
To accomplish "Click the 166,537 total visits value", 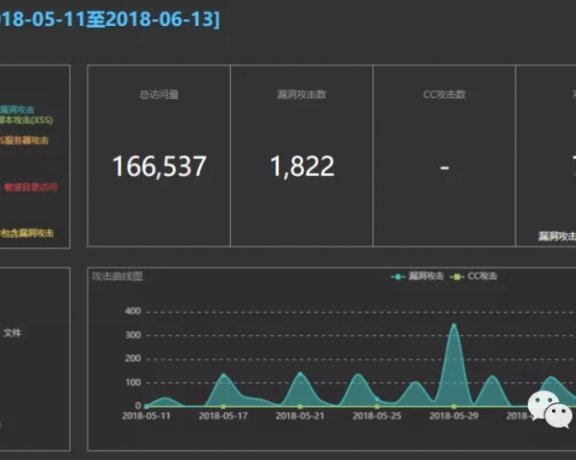I will [159, 166].
